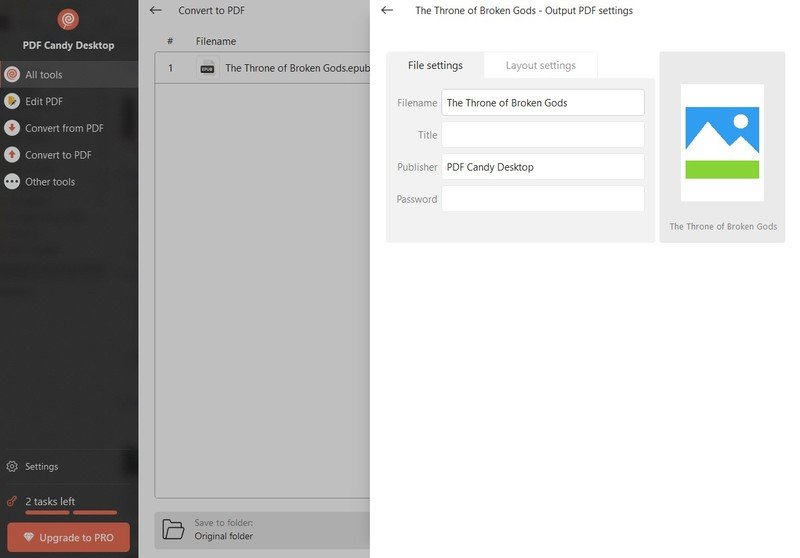Go back from Convert to PDF screen
The width and height of the screenshot is (800, 558).
(x=155, y=10)
